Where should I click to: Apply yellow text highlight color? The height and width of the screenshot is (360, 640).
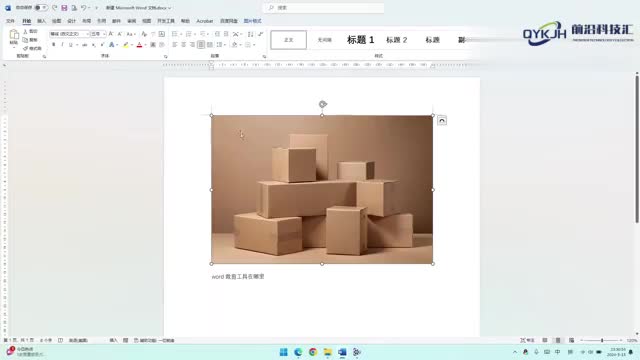tap(126, 44)
